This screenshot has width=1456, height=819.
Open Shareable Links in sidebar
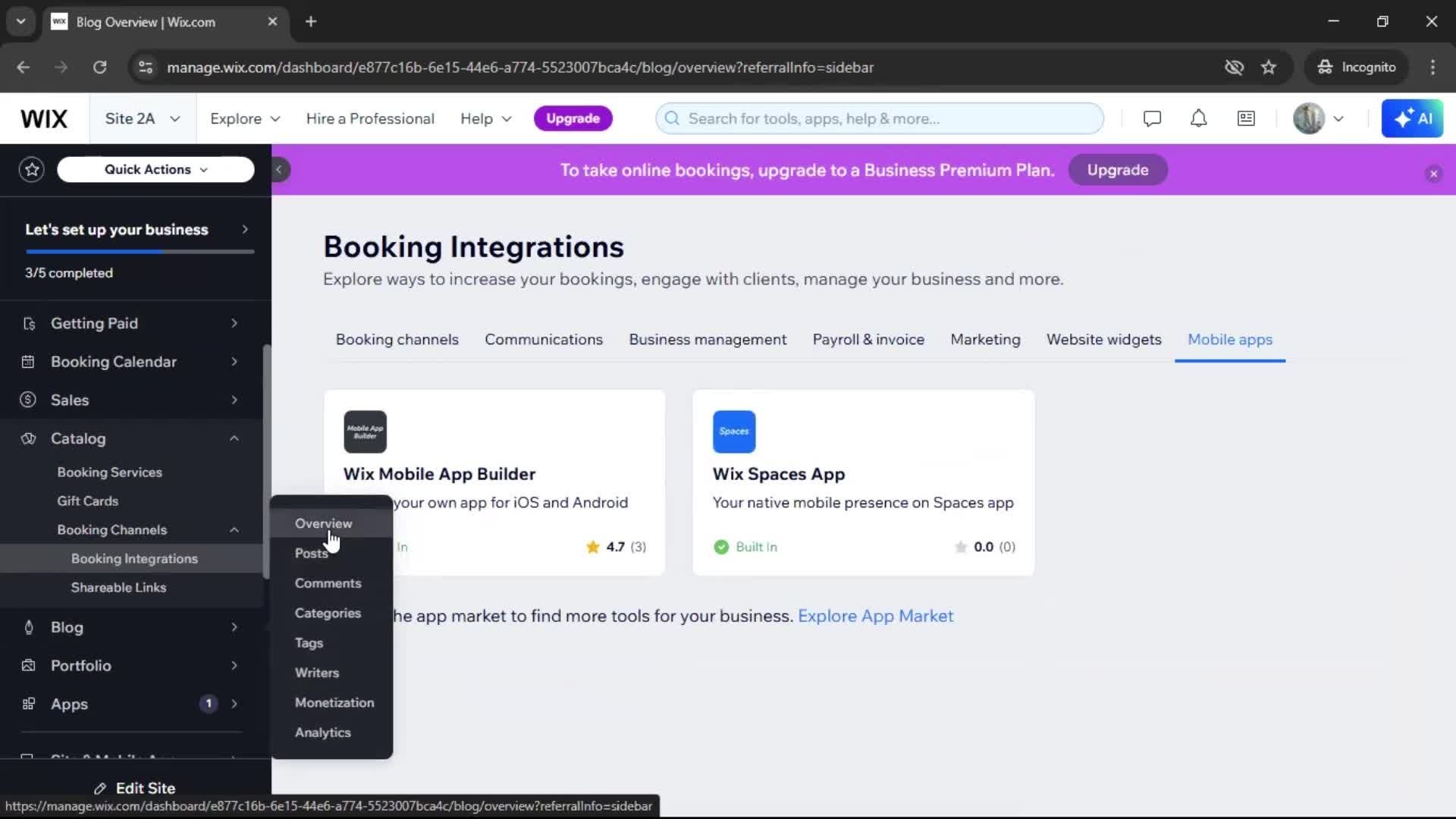pyautogui.click(x=118, y=588)
